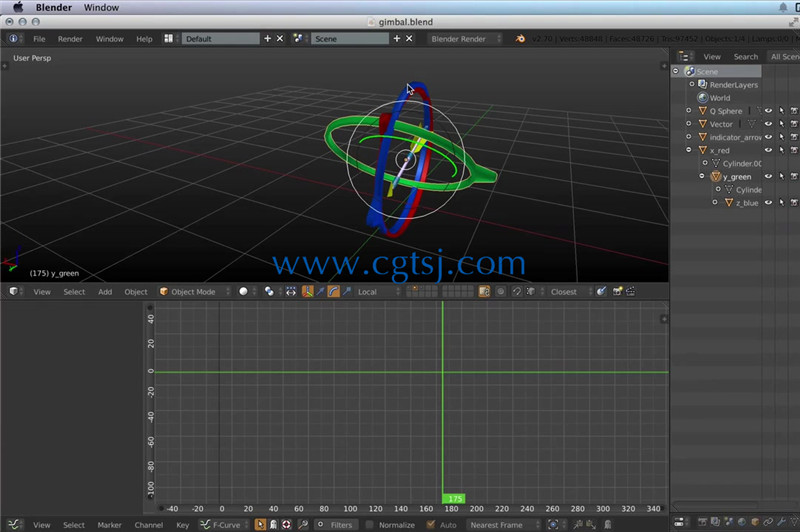800x532 pixels.
Task: Toggle visibility eye for Q Sphere
Action: point(768,111)
